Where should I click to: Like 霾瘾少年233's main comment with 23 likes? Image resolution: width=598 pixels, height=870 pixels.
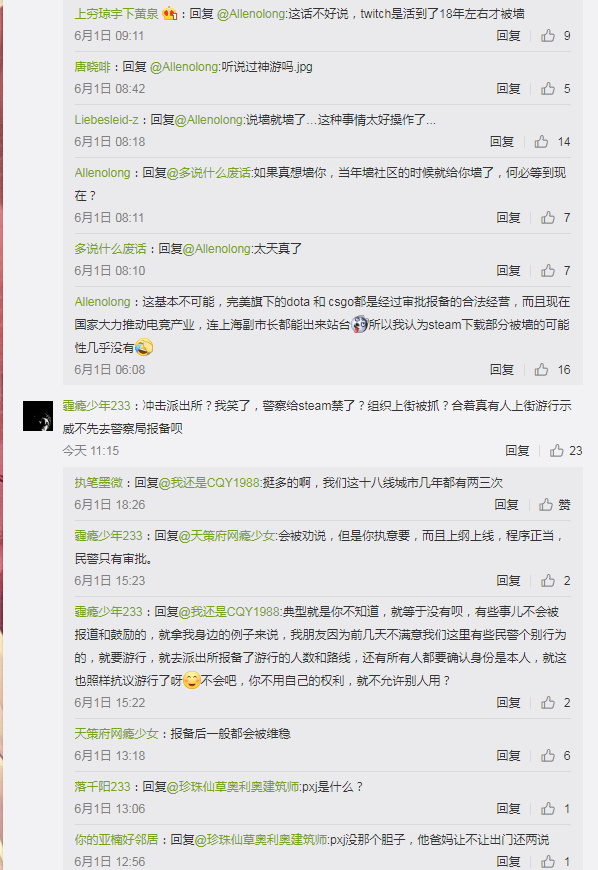(x=556, y=451)
